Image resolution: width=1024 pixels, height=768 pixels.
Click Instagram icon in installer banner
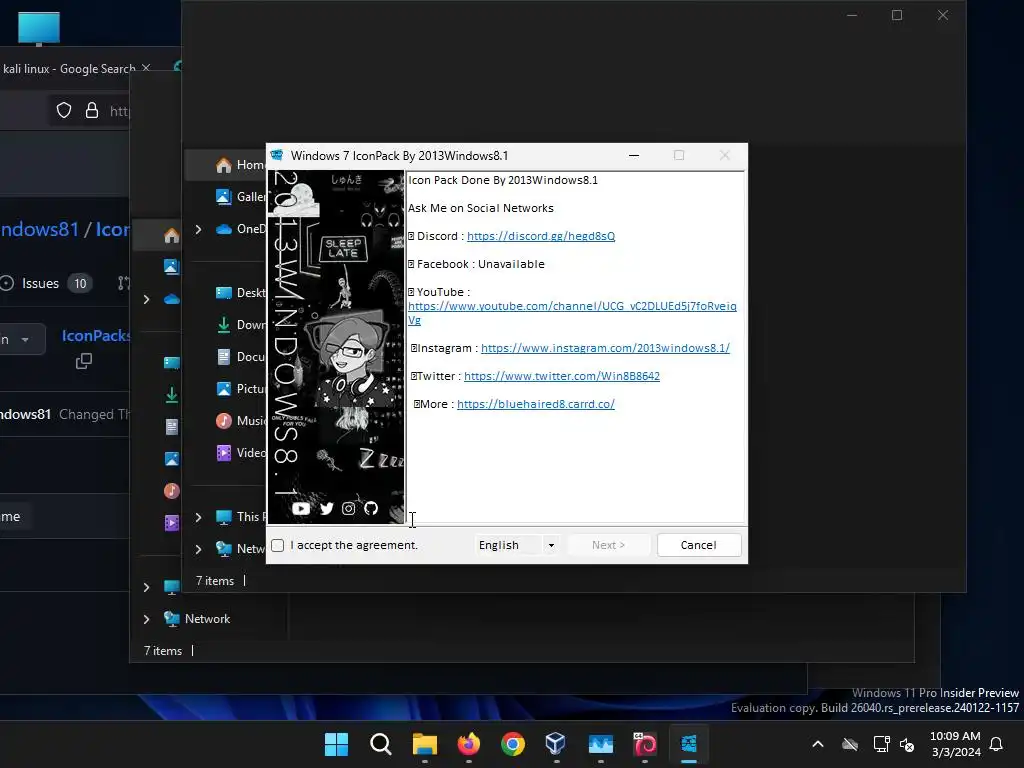click(349, 509)
